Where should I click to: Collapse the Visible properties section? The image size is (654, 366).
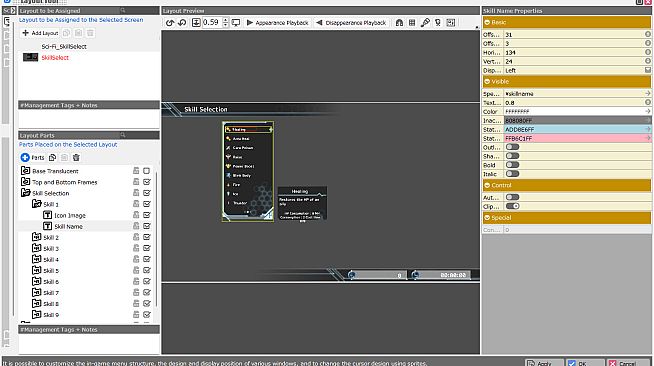point(487,81)
